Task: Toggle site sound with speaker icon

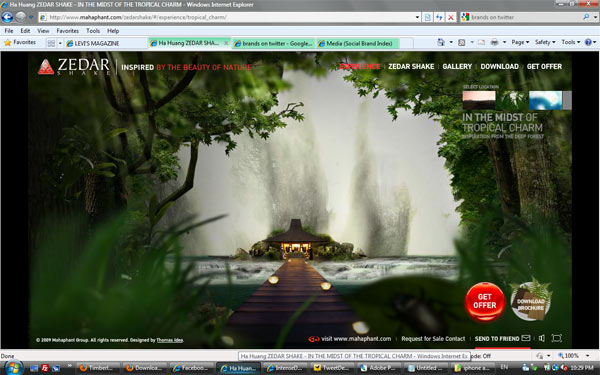Action: (541, 338)
